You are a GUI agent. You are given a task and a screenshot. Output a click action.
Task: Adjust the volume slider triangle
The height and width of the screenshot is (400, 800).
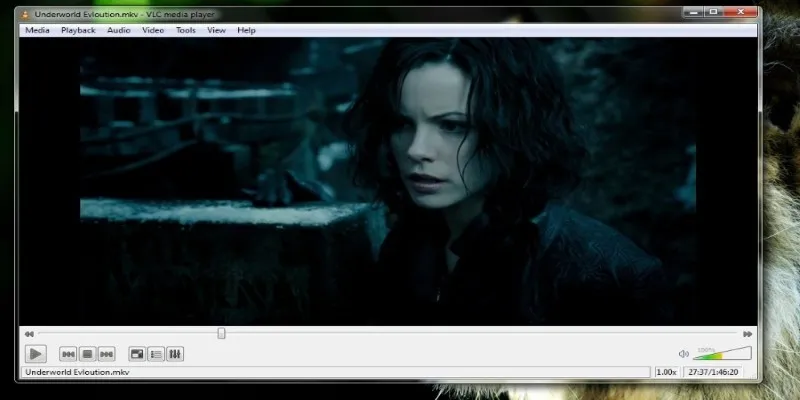[x=722, y=353]
